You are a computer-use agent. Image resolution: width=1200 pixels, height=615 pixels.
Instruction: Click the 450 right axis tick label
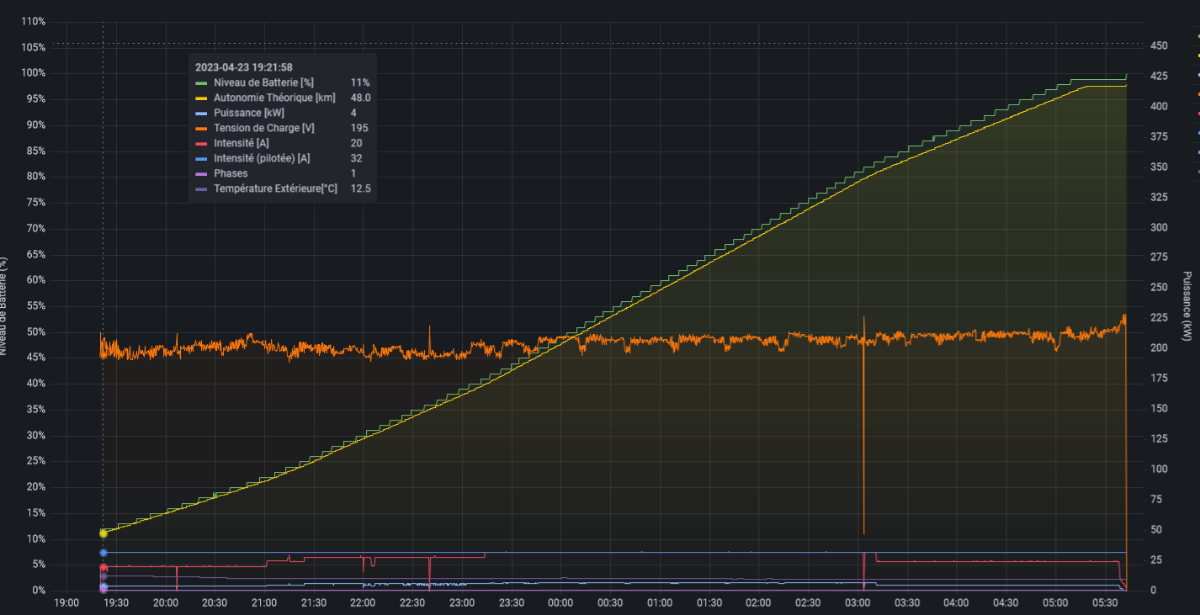pyautogui.click(x=1159, y=46)
